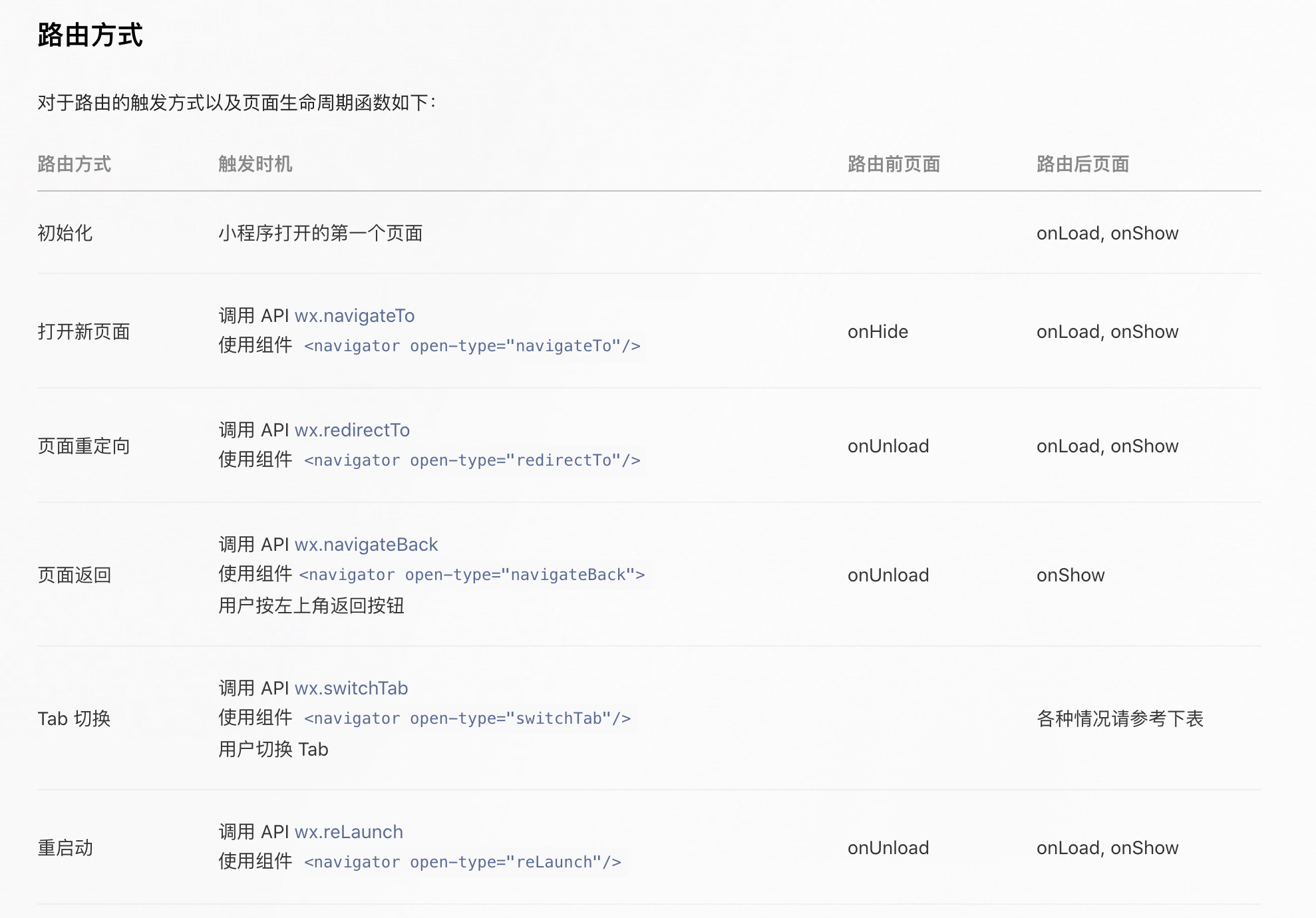Click the onHide cell in 打开新页面 row
The height and width of the screenshot is (918, 1316).
tap(878, 332)
